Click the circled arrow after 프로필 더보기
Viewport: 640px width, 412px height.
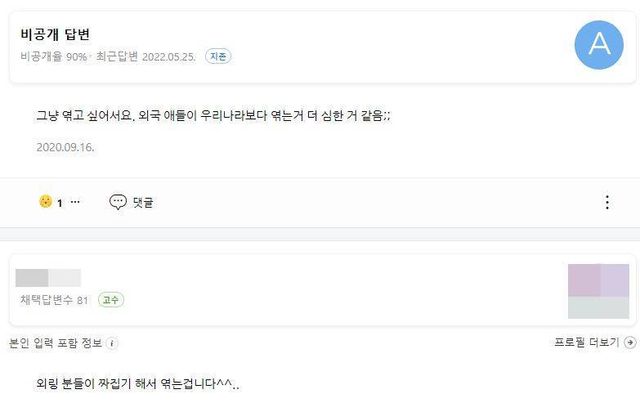[x=629, y=343]
